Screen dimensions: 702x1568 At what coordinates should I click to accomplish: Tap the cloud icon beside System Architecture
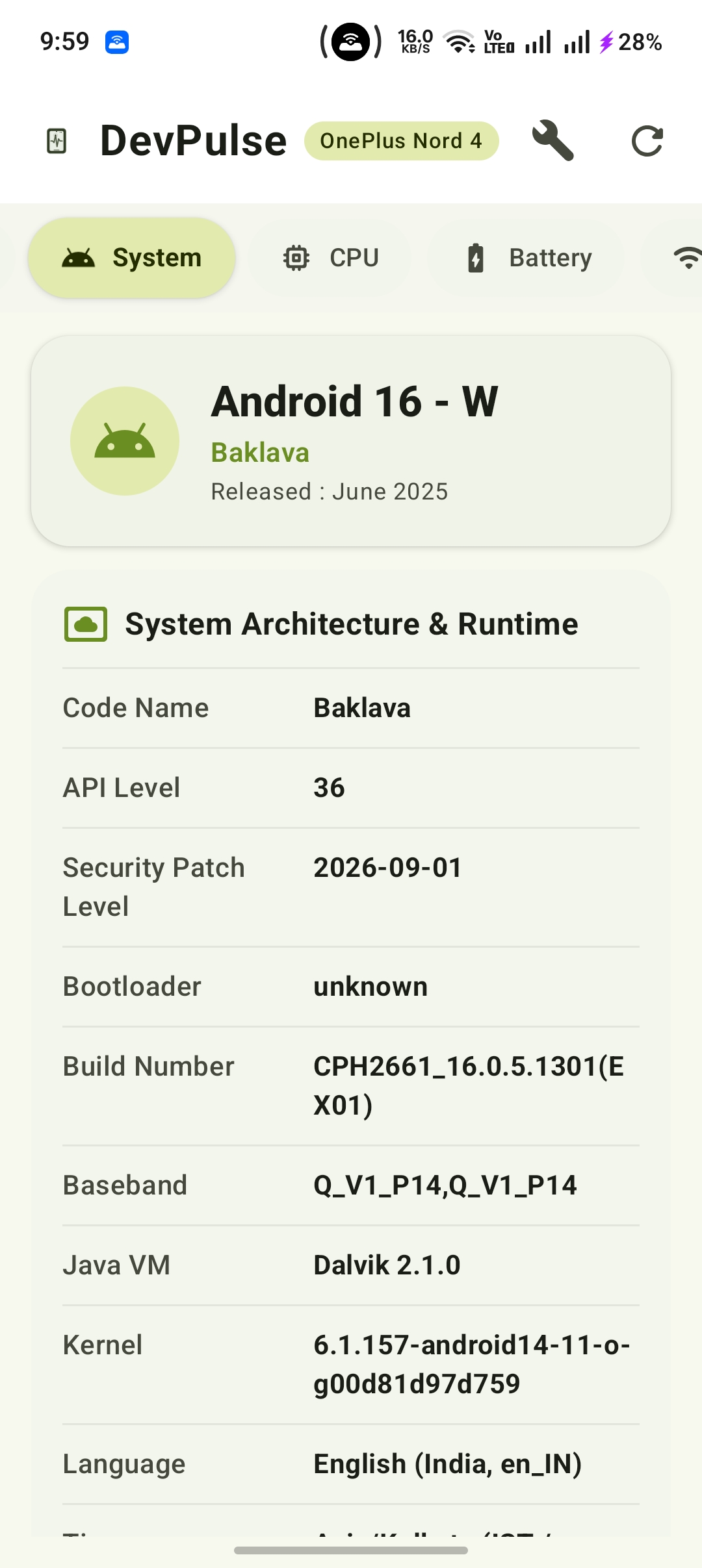(86, 624)
